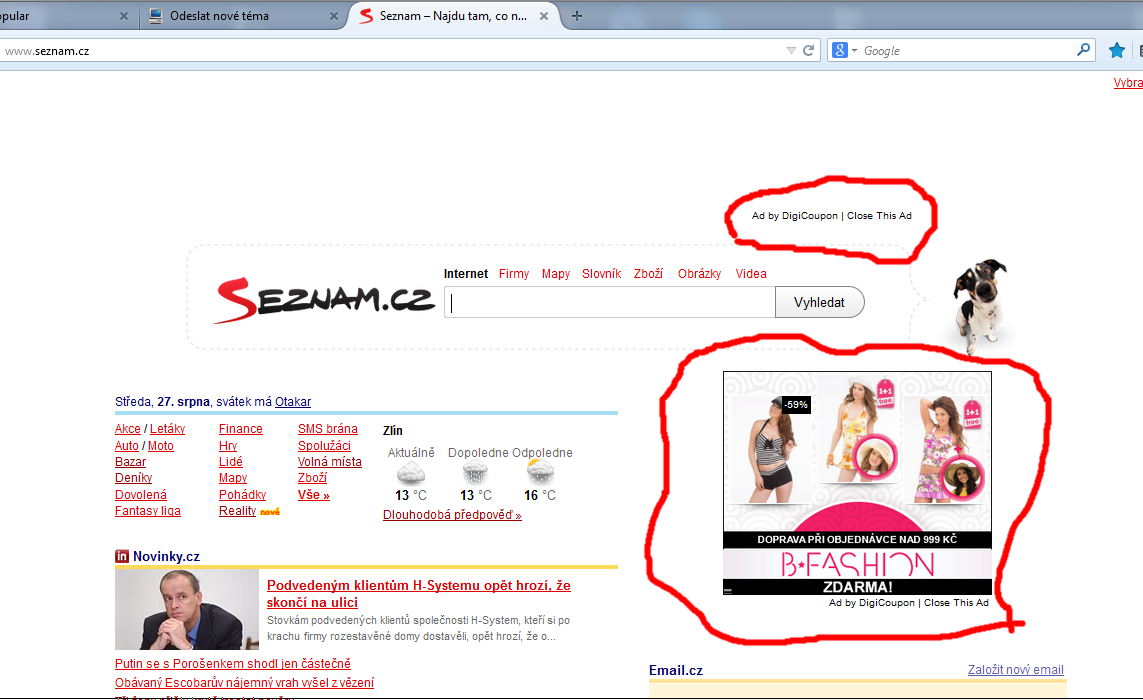Open the Novinky.cz heading link
Viewport: 1143px width, 700px height.
point(166,556)
